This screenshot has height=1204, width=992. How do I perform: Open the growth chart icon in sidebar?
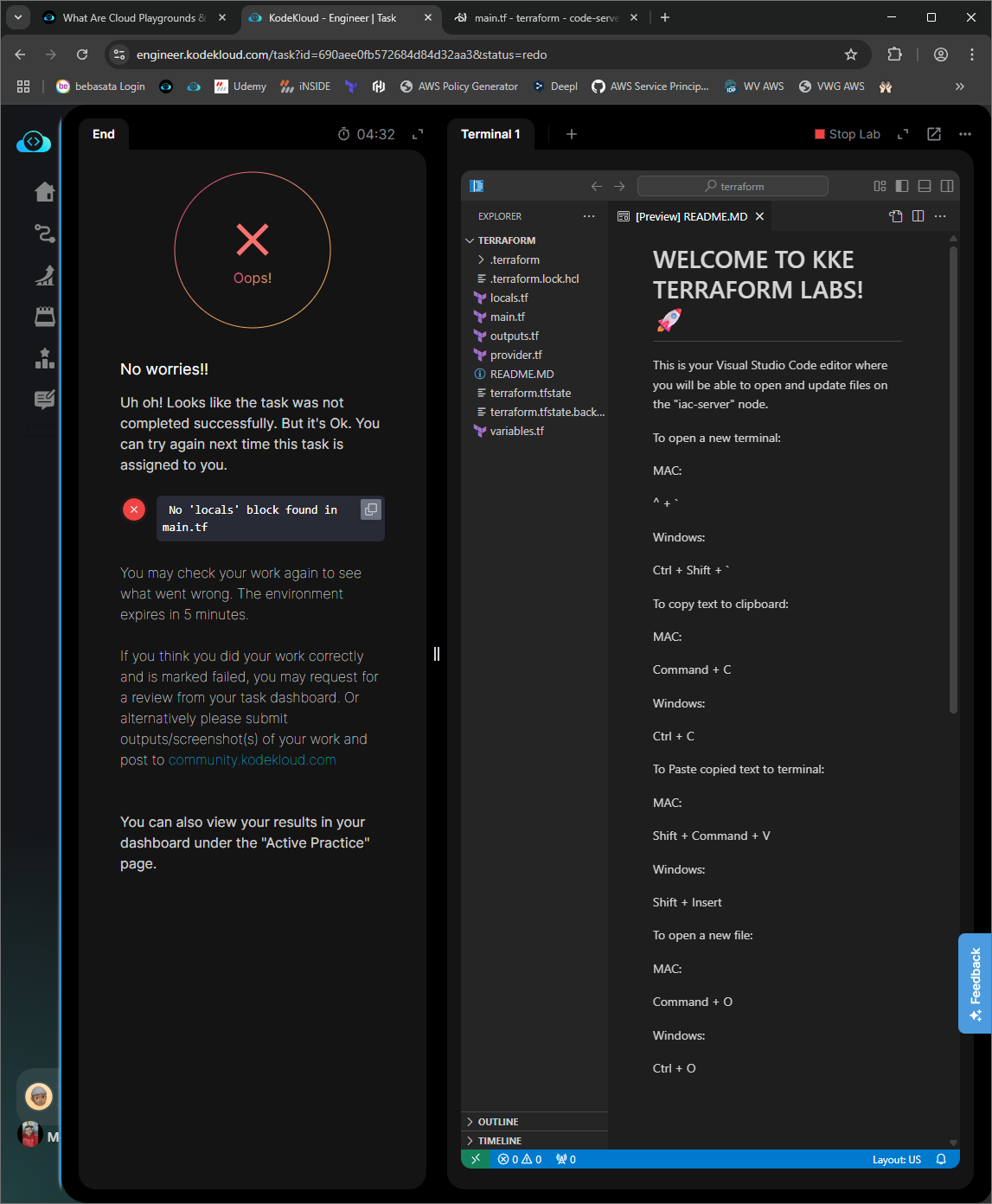tap(44, 275)
